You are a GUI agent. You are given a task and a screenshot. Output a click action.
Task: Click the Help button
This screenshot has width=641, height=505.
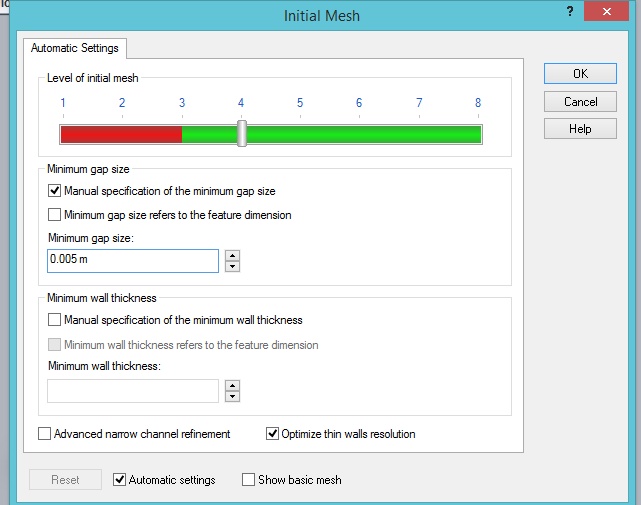[x=580, y=129]
